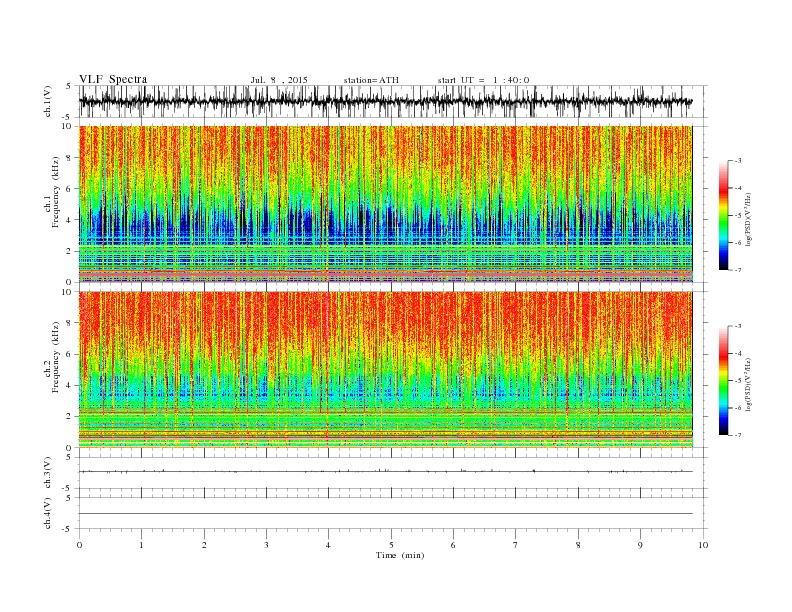This screenshot has height=612, width=792.
Task: Click the time axis tick label '8'
Action: point(578,545)
